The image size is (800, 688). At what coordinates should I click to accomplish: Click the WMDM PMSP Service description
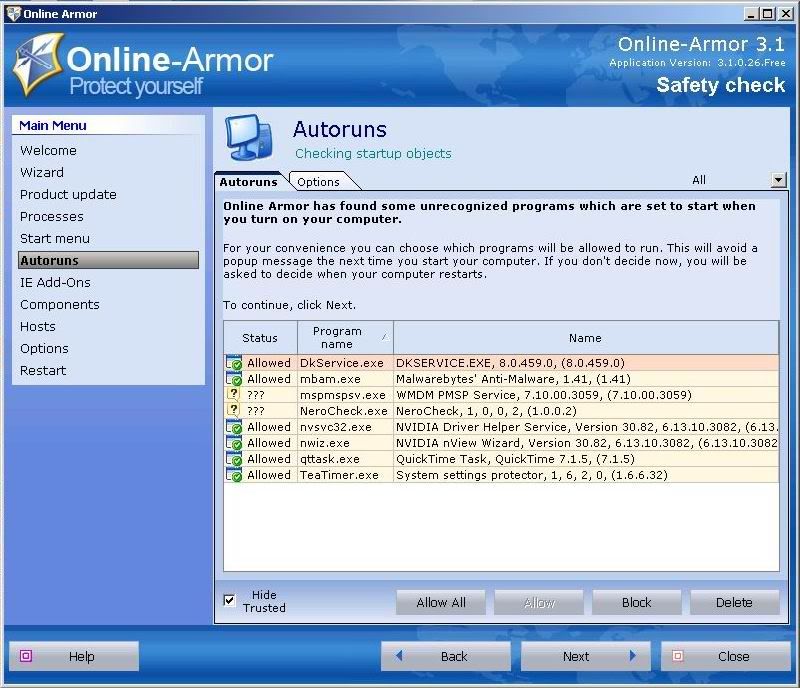pos(544,395)
